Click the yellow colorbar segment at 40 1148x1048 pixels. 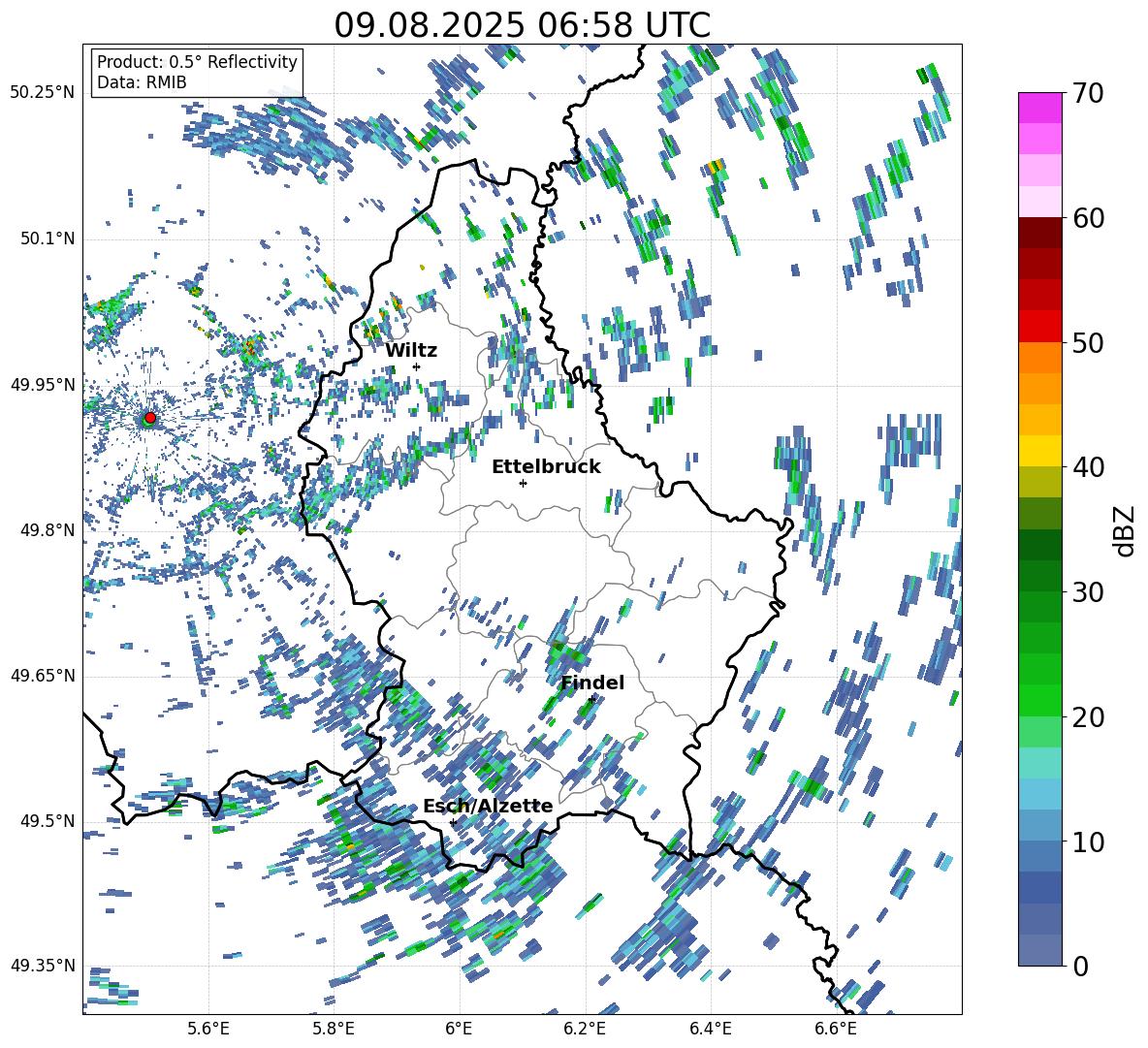1040,451
